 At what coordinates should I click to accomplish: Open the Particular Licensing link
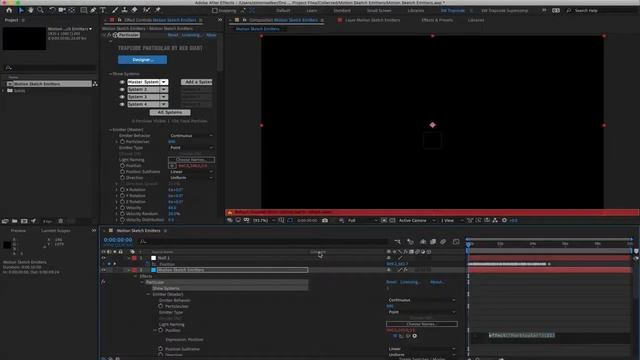coord(191,35)
